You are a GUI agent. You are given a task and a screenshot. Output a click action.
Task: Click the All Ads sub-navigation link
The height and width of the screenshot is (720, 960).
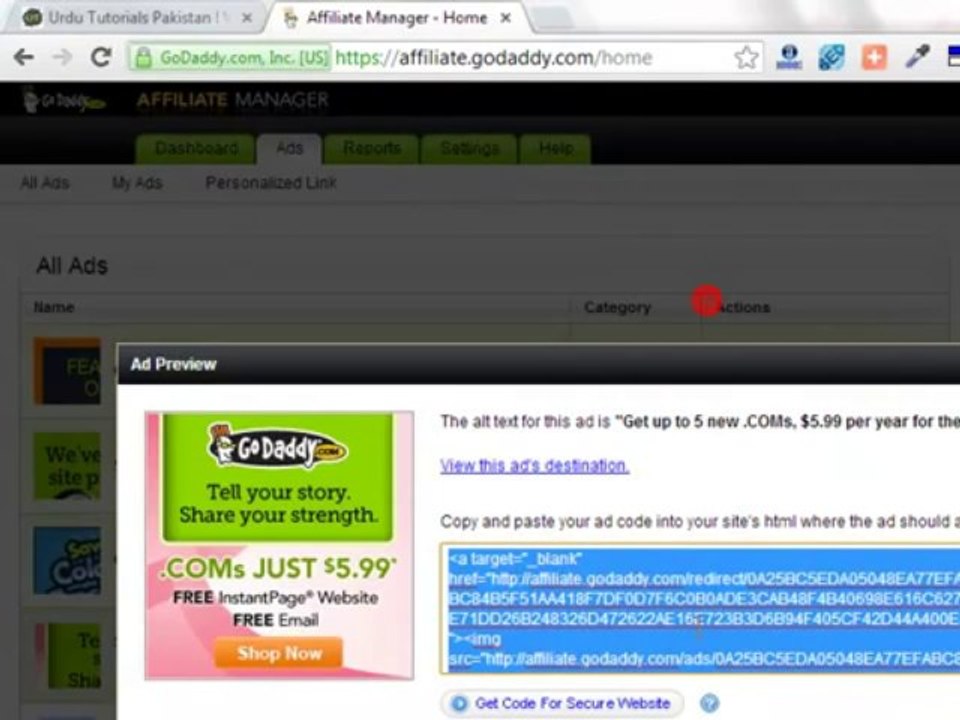(x=45, y=183)
